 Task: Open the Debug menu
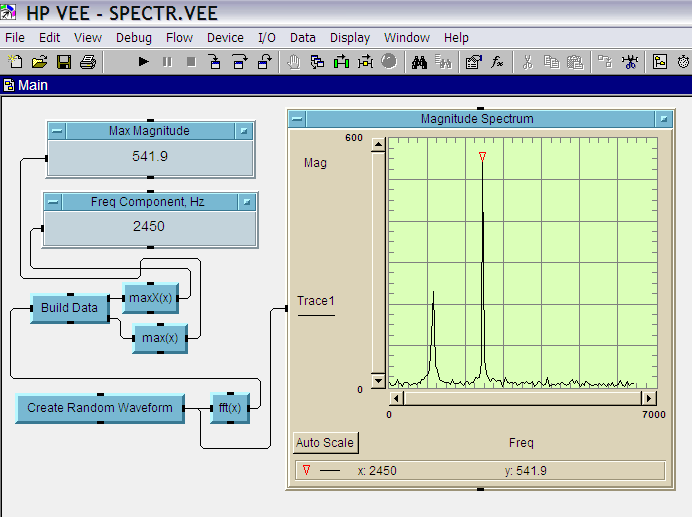pos(134,38)
